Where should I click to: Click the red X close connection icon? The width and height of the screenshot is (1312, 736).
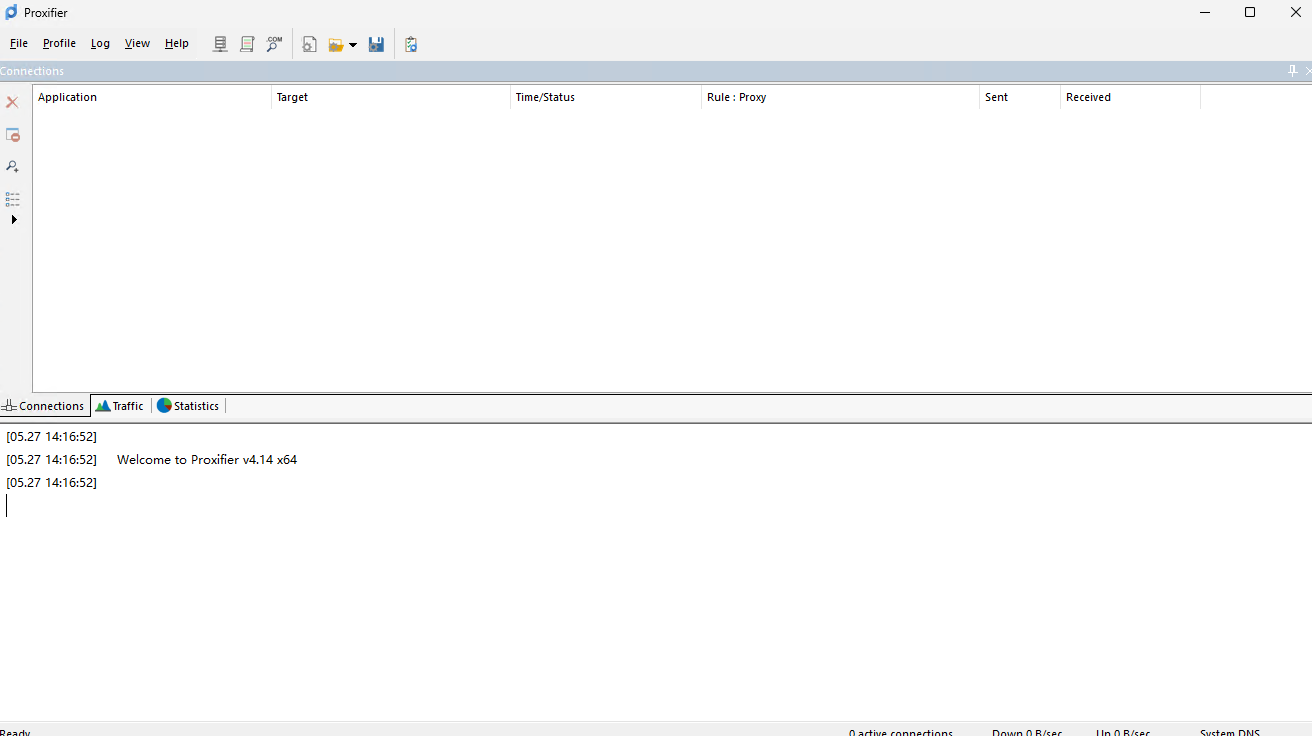[x=13, y=103]
